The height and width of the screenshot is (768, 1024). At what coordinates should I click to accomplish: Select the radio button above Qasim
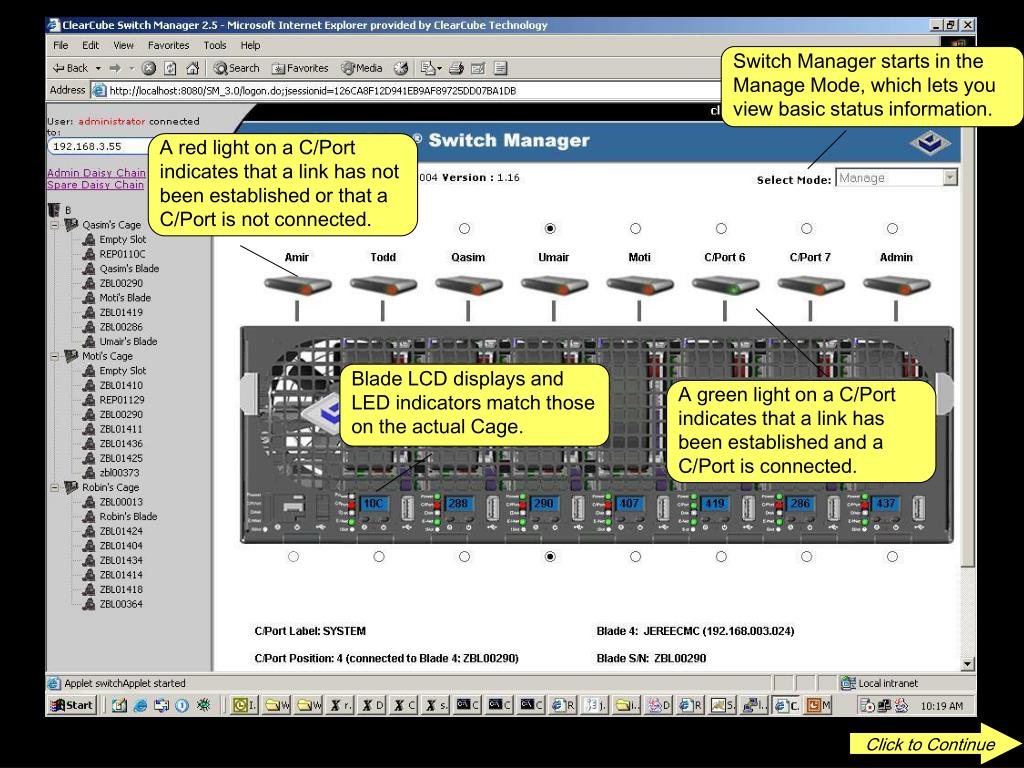pyautogui.click(x=464, y=229)
